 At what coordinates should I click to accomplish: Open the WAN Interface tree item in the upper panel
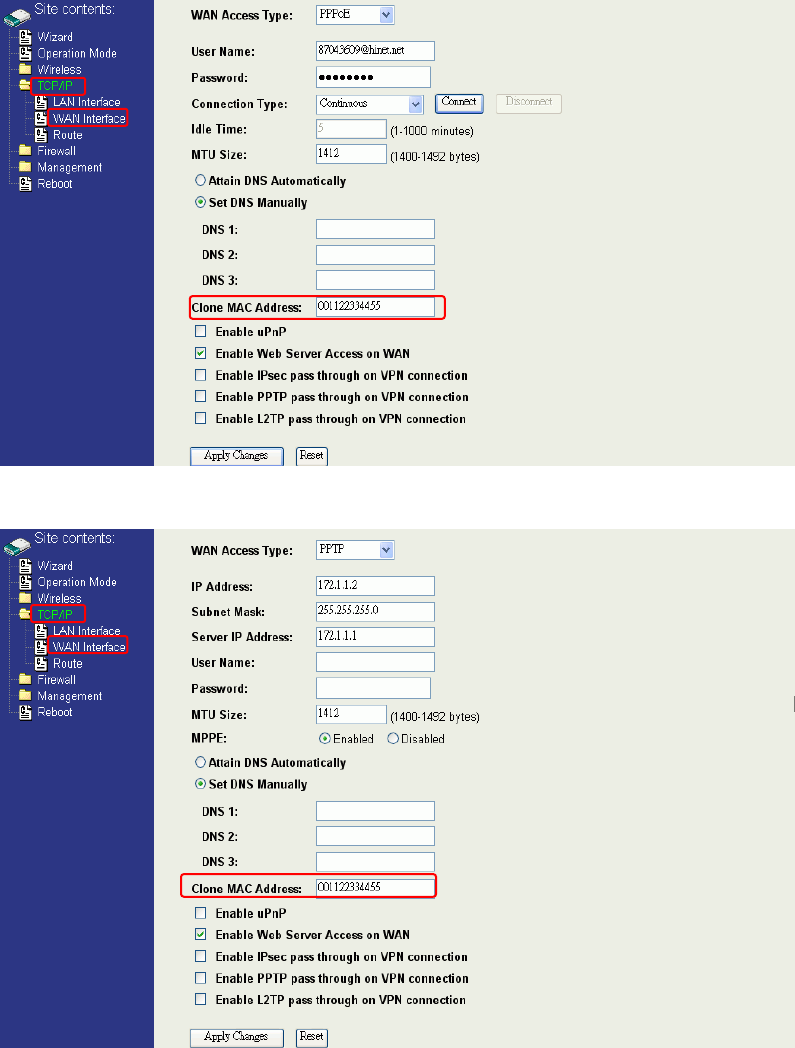[x=89, y=118]
